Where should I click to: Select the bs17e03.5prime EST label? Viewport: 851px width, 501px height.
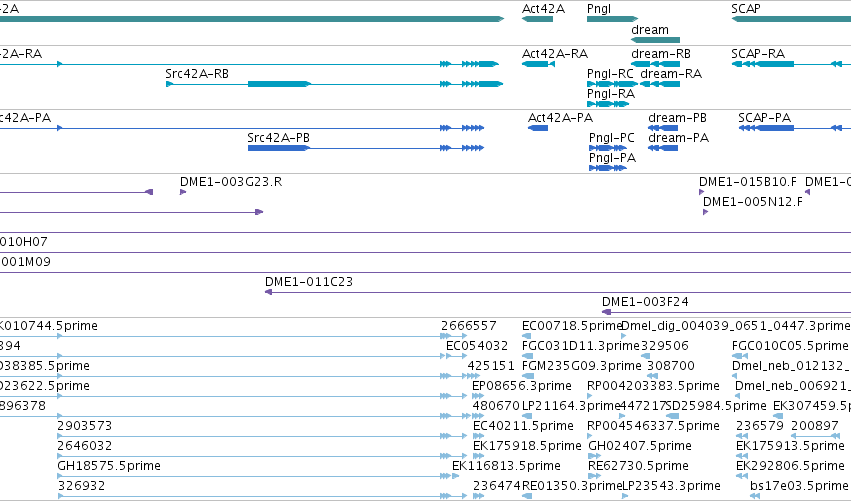(799, 486)
